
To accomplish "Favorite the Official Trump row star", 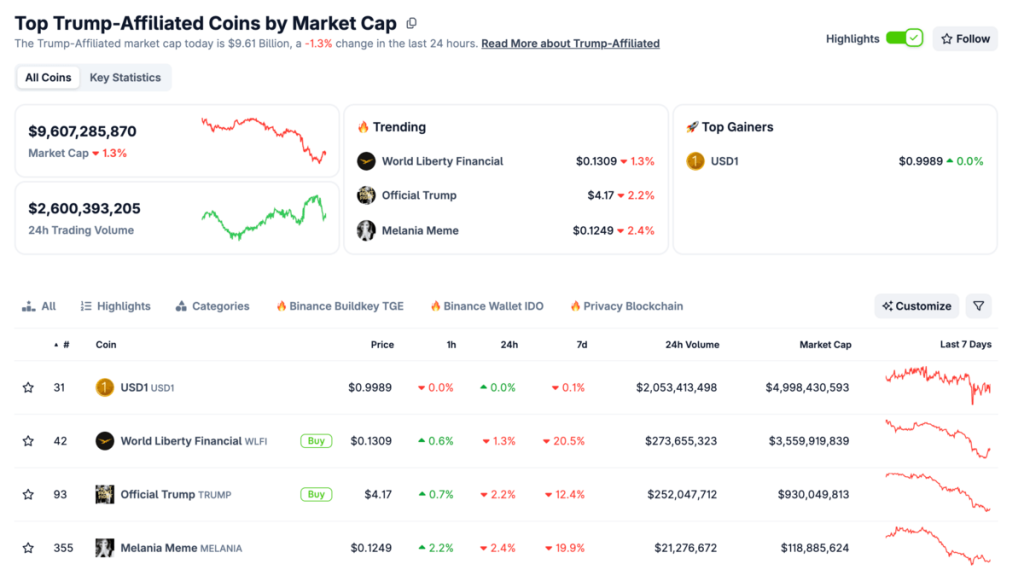I will [x=28, y=494].
